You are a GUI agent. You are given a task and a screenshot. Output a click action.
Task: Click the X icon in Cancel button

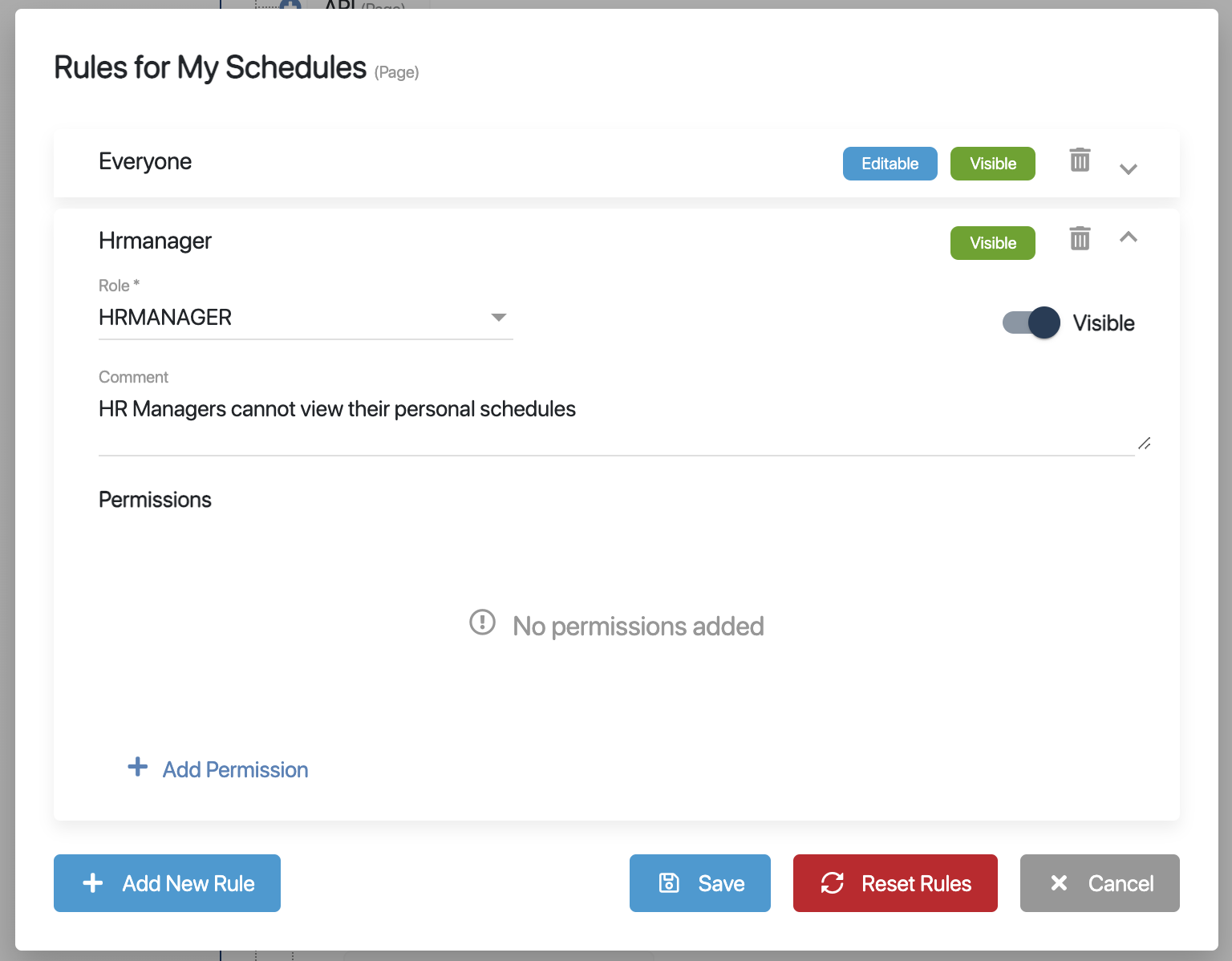pyautogui.click(x=1059, y=883)
